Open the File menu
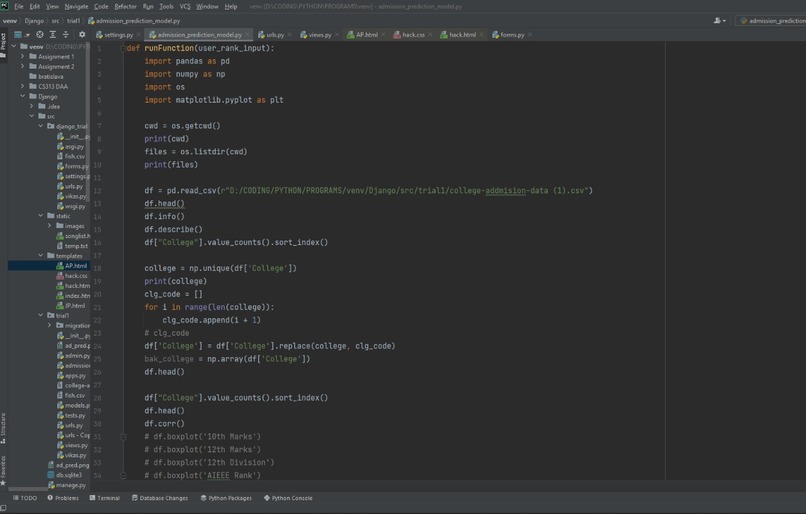The height and width of the screenshot is (514, 806). pyautogui.click(x=19, y=7)
